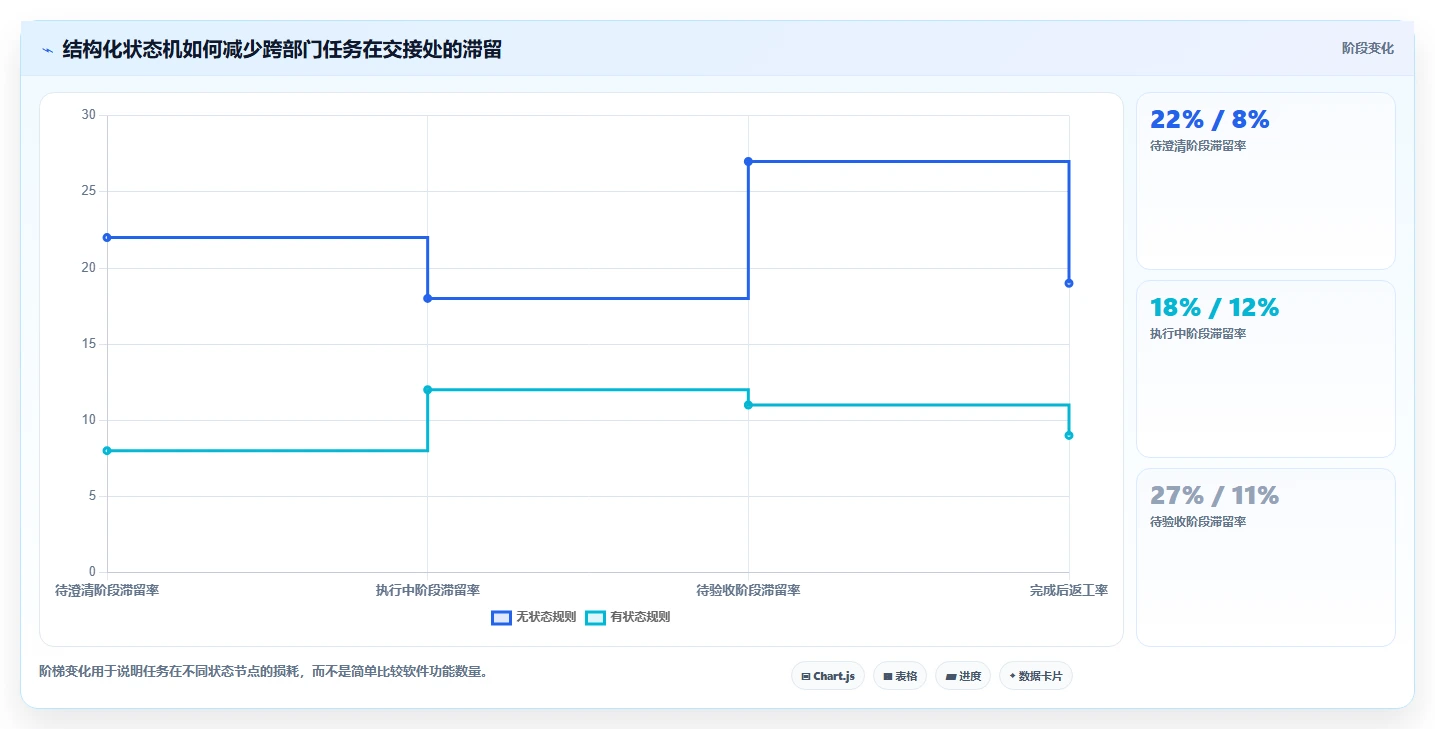Click x-axis label 执行中阶段滞留率 under the chart

(428, 590)
